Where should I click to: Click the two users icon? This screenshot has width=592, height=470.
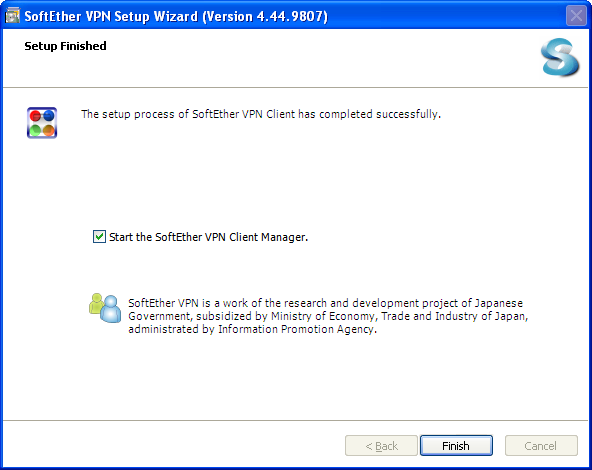[105, 308]
